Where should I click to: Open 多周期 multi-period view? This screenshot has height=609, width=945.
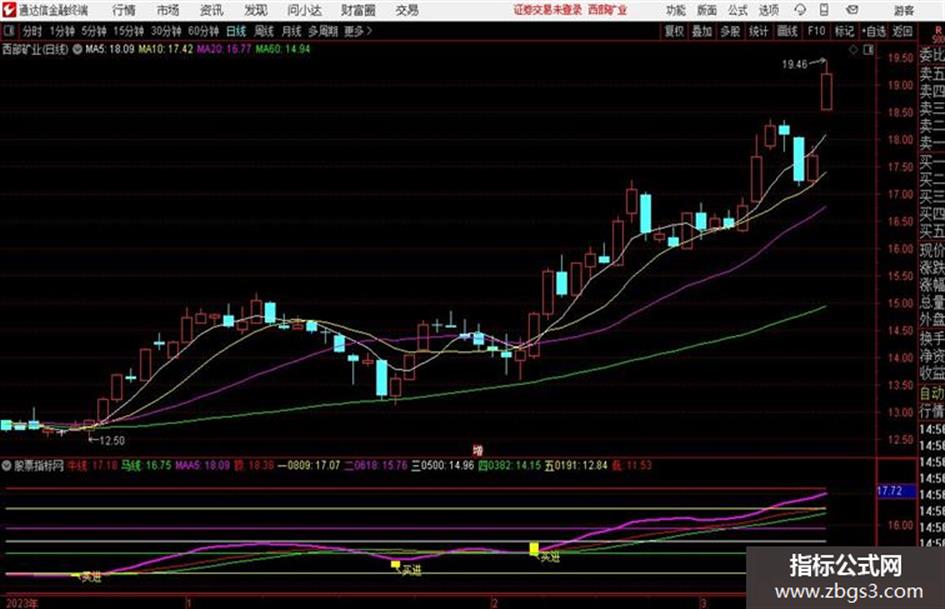click(x=323, y=31)
